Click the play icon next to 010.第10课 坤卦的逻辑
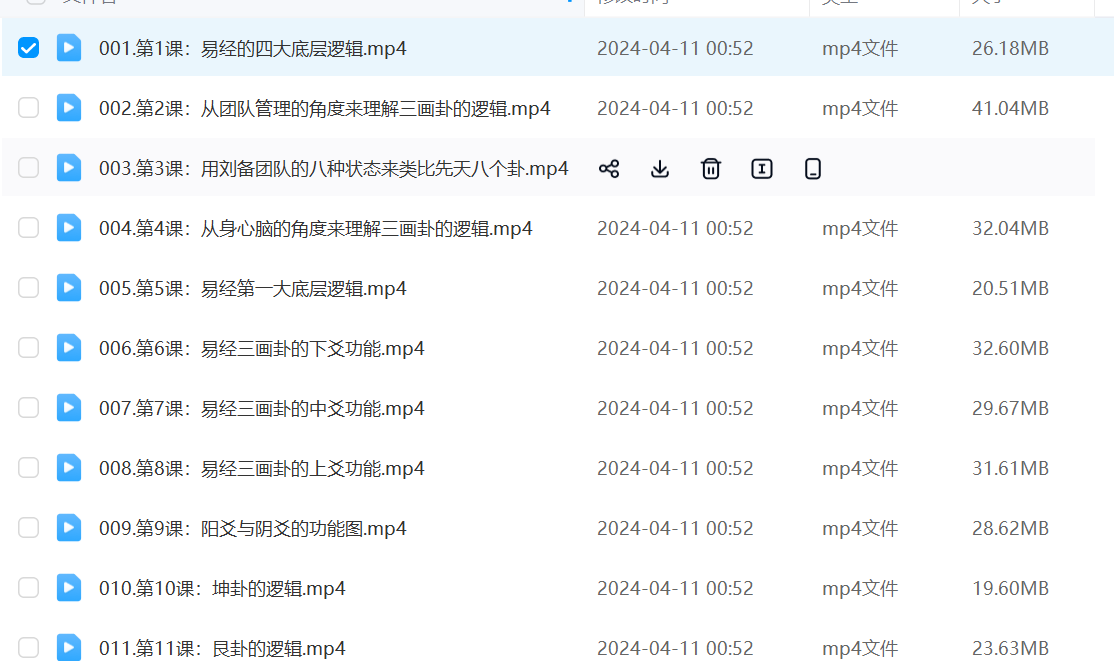The height and width of the screenshot is (661, 1114). click(69, 588)
